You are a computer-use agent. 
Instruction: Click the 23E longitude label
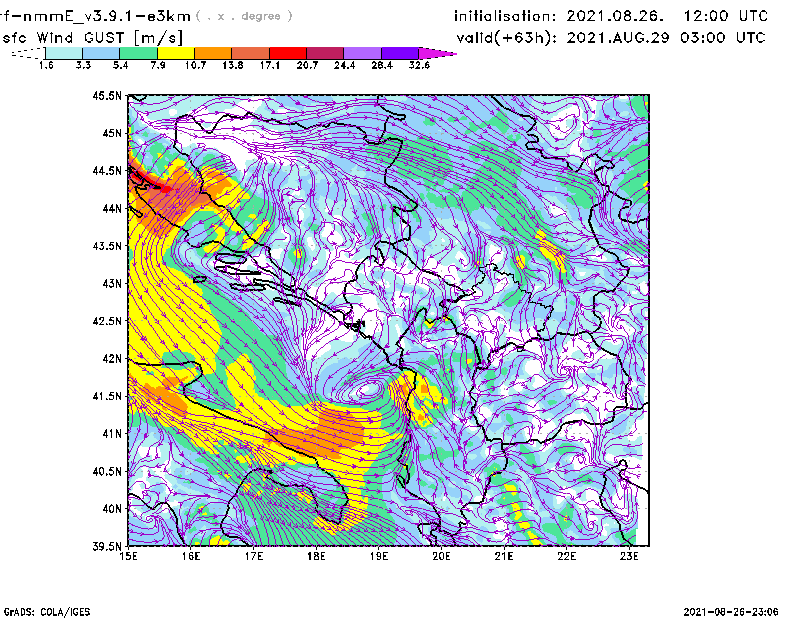[x=629, y=556]
